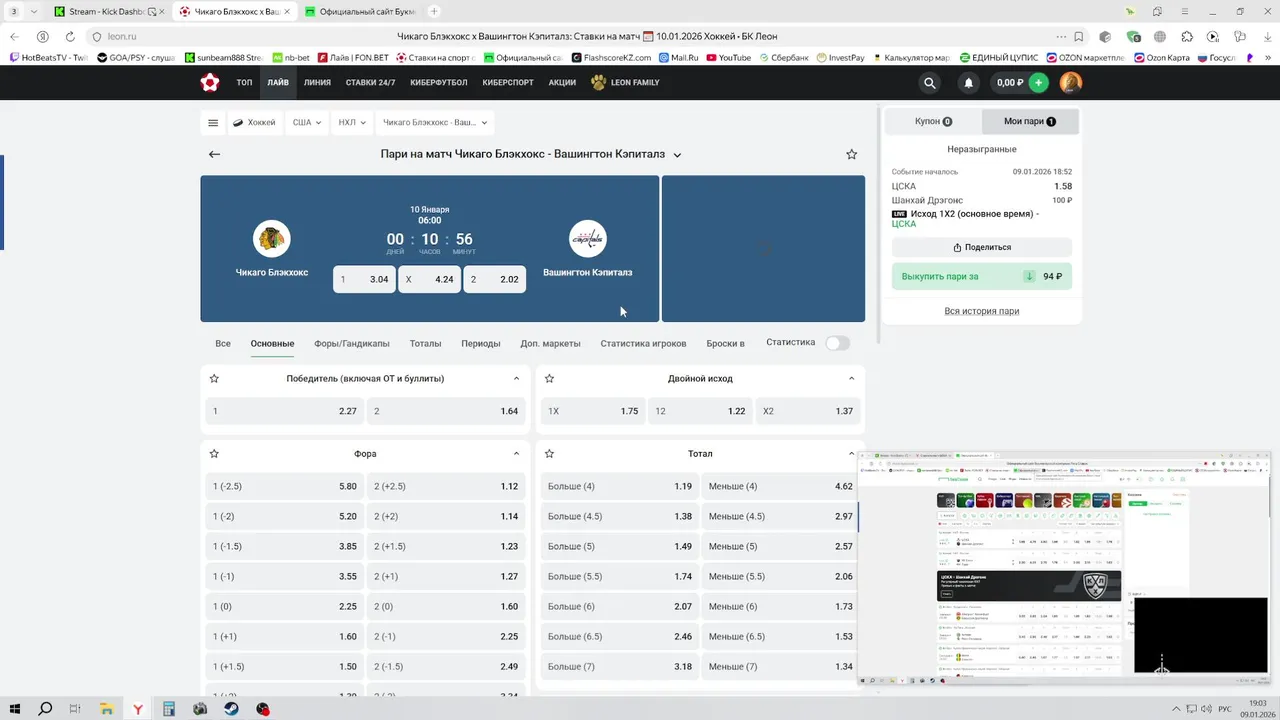This screenshot has height=720, width=1280.
Task: Switch to Статистика игроков tab
Action: pos(643,343)
